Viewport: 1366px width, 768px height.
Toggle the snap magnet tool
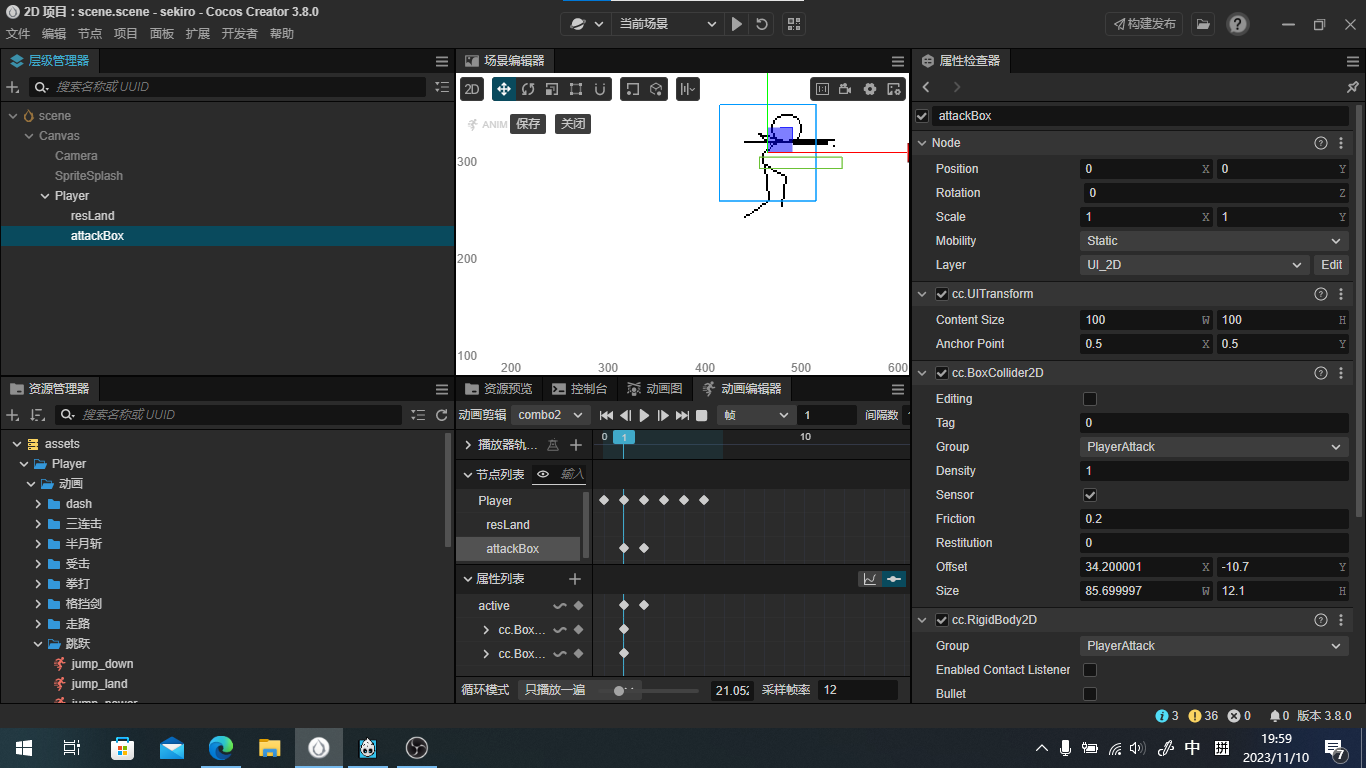coord(600,89)
